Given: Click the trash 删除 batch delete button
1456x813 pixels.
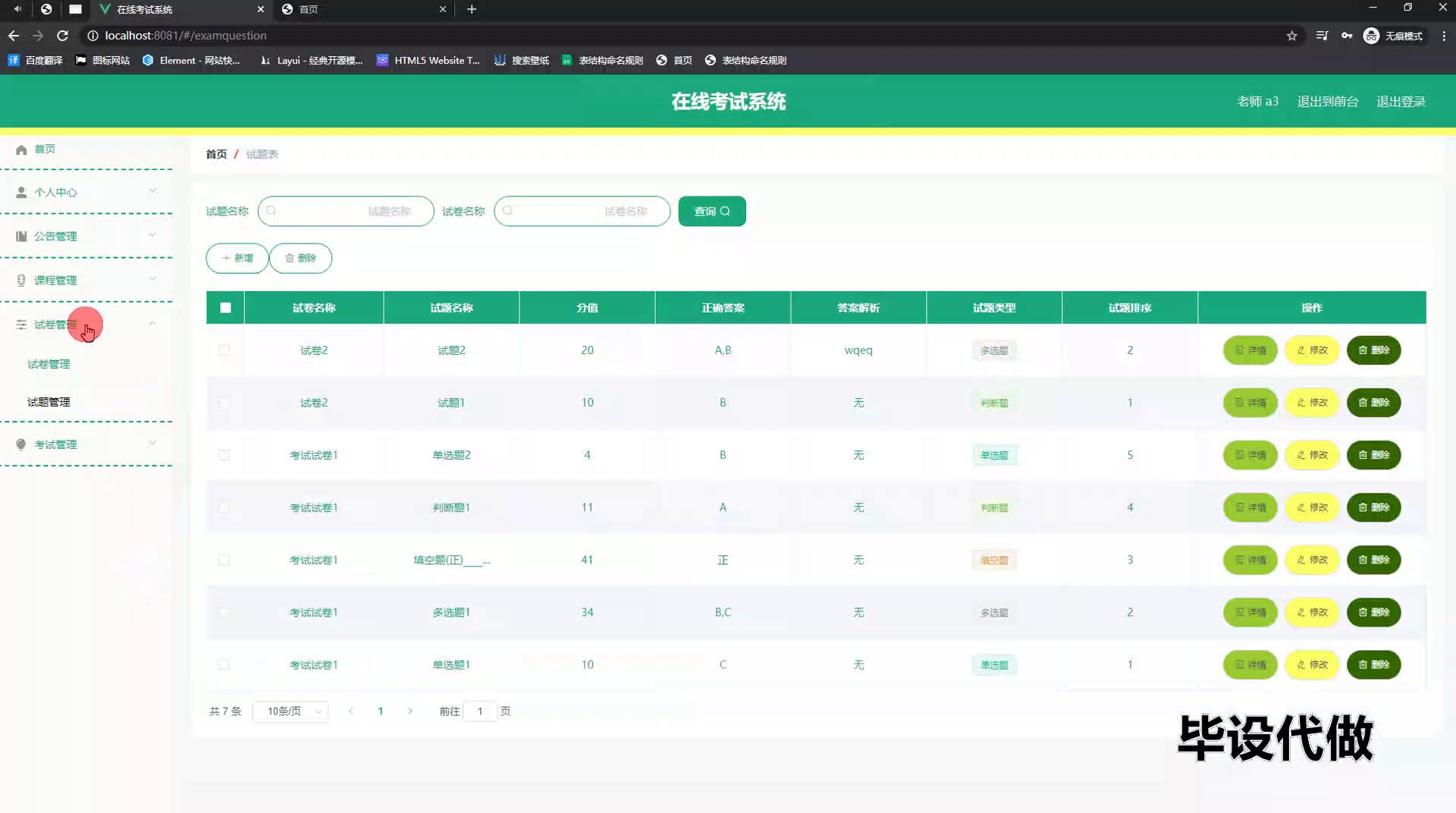Looking at the screenshot, I should point(300,259).
